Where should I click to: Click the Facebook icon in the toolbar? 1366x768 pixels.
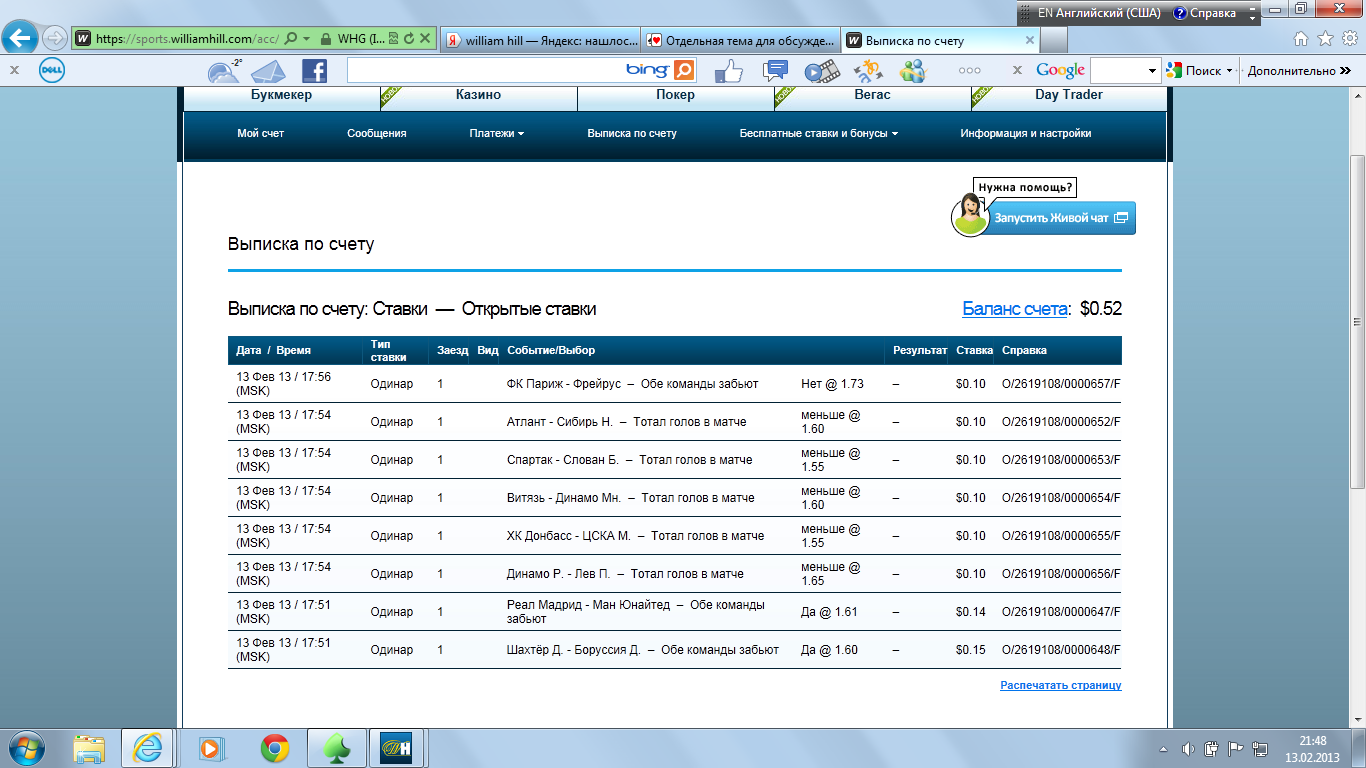[314, 70]
